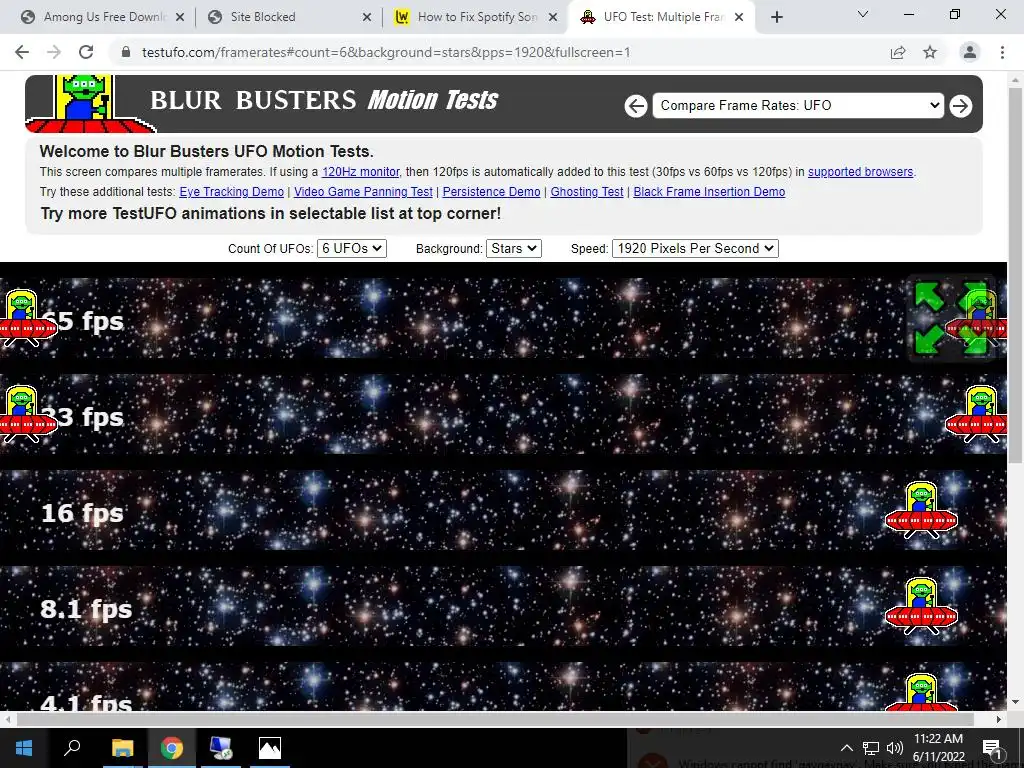Open the 120Hz monitor link
The width and height of the screenshot is (1024, 768).
click(360, 172)
